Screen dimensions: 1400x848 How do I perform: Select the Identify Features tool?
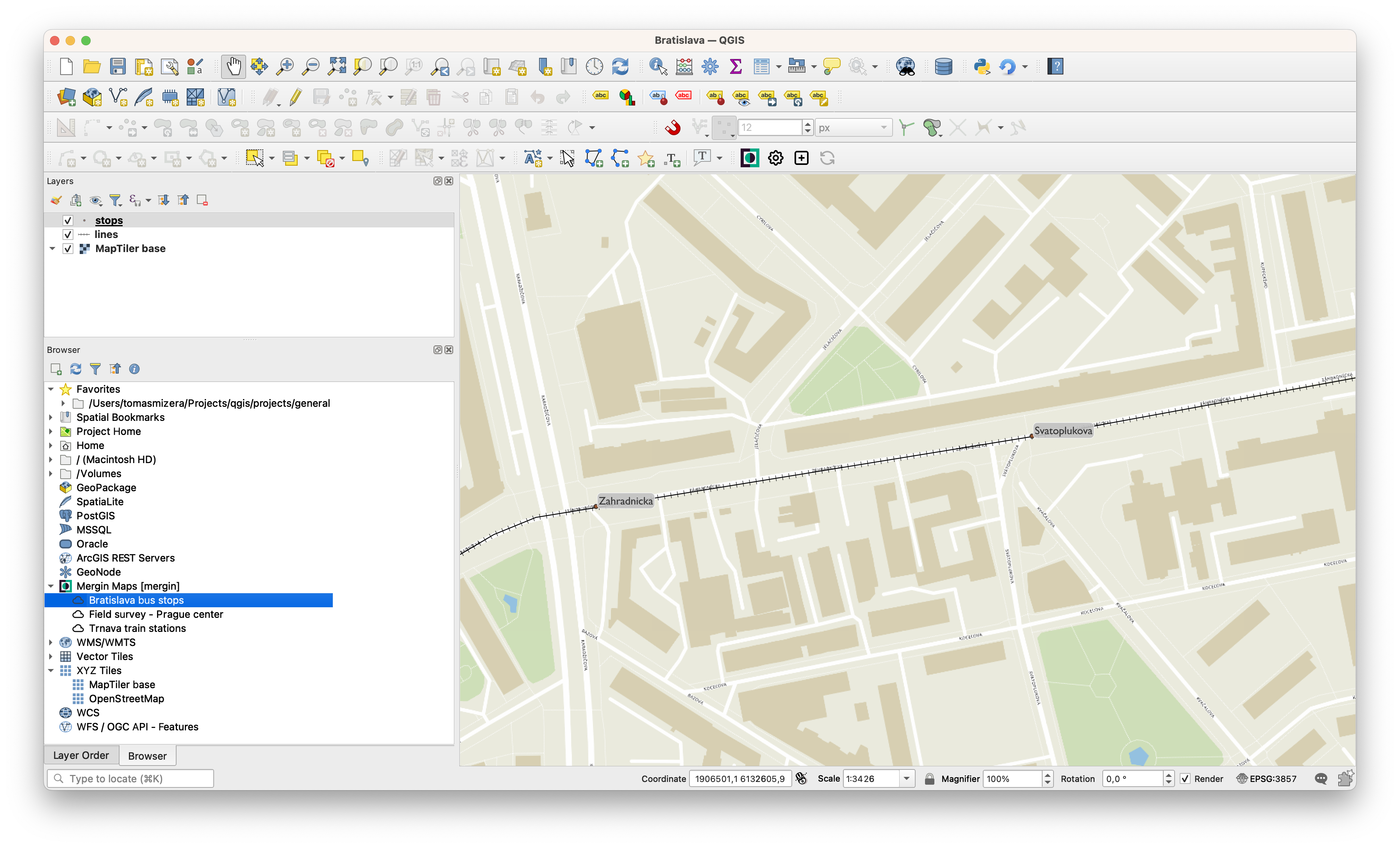(x=657, y=66)
